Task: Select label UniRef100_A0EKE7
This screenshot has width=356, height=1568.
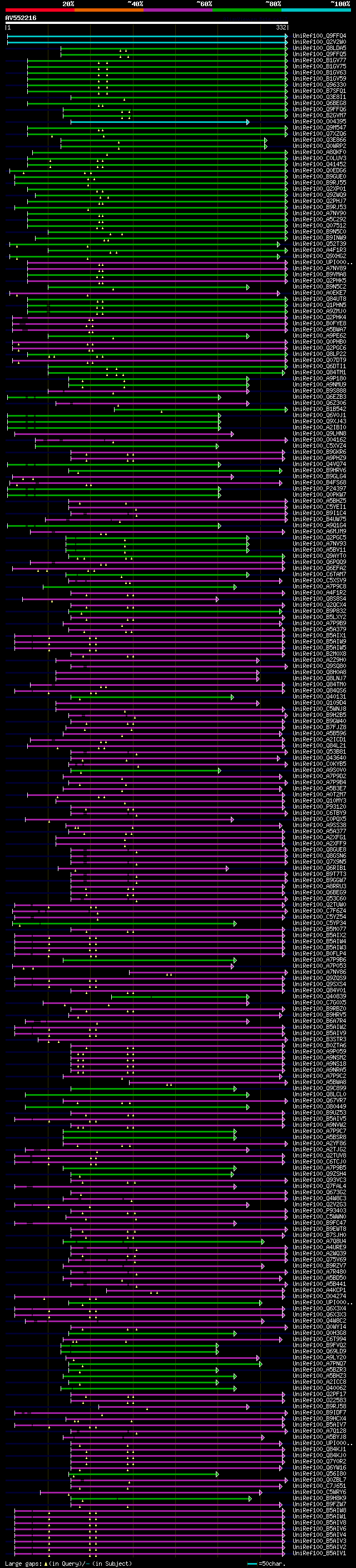Action: click(x=319, y=293)
